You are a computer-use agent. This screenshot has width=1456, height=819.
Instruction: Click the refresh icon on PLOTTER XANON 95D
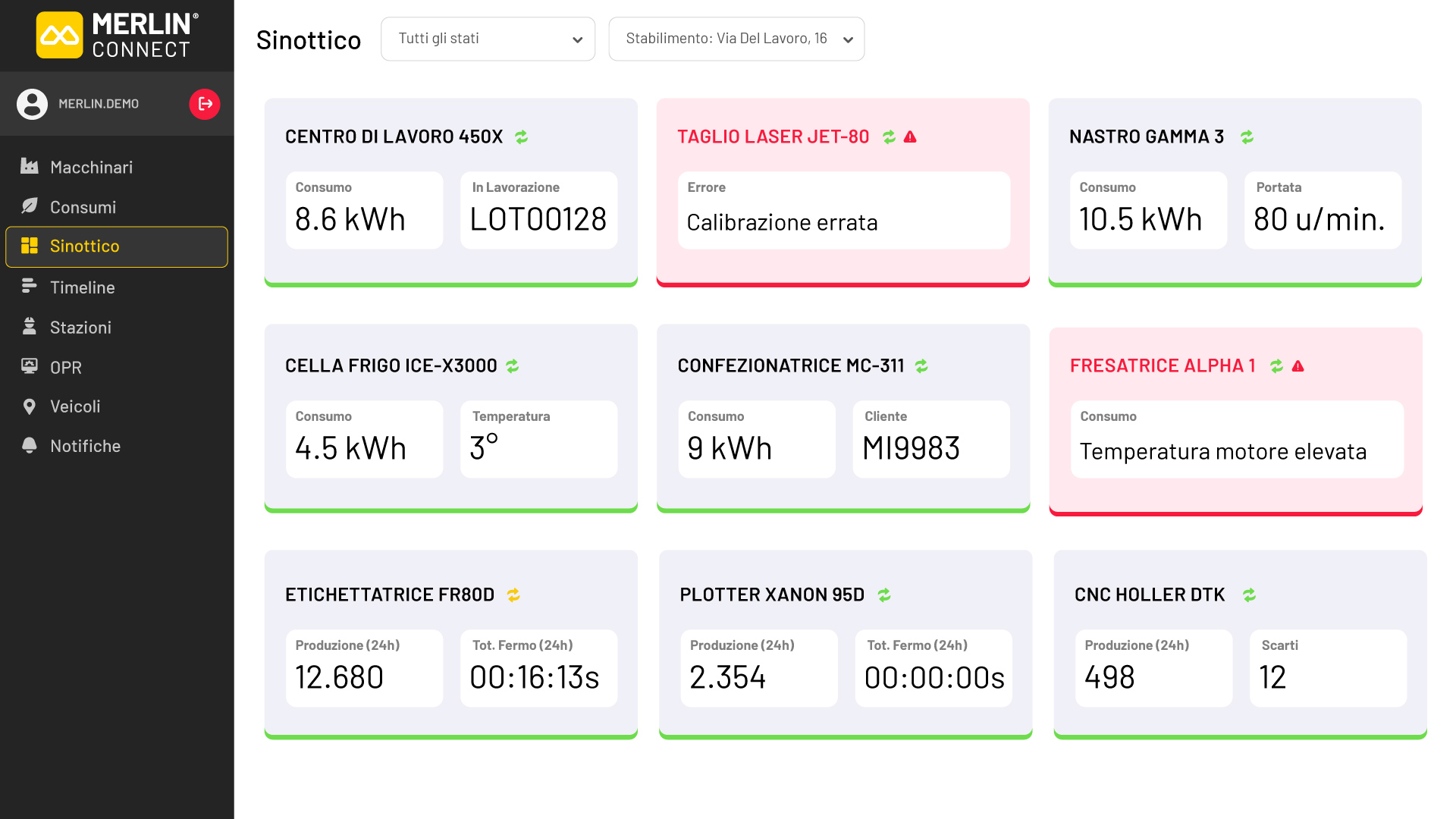(884, 595)
